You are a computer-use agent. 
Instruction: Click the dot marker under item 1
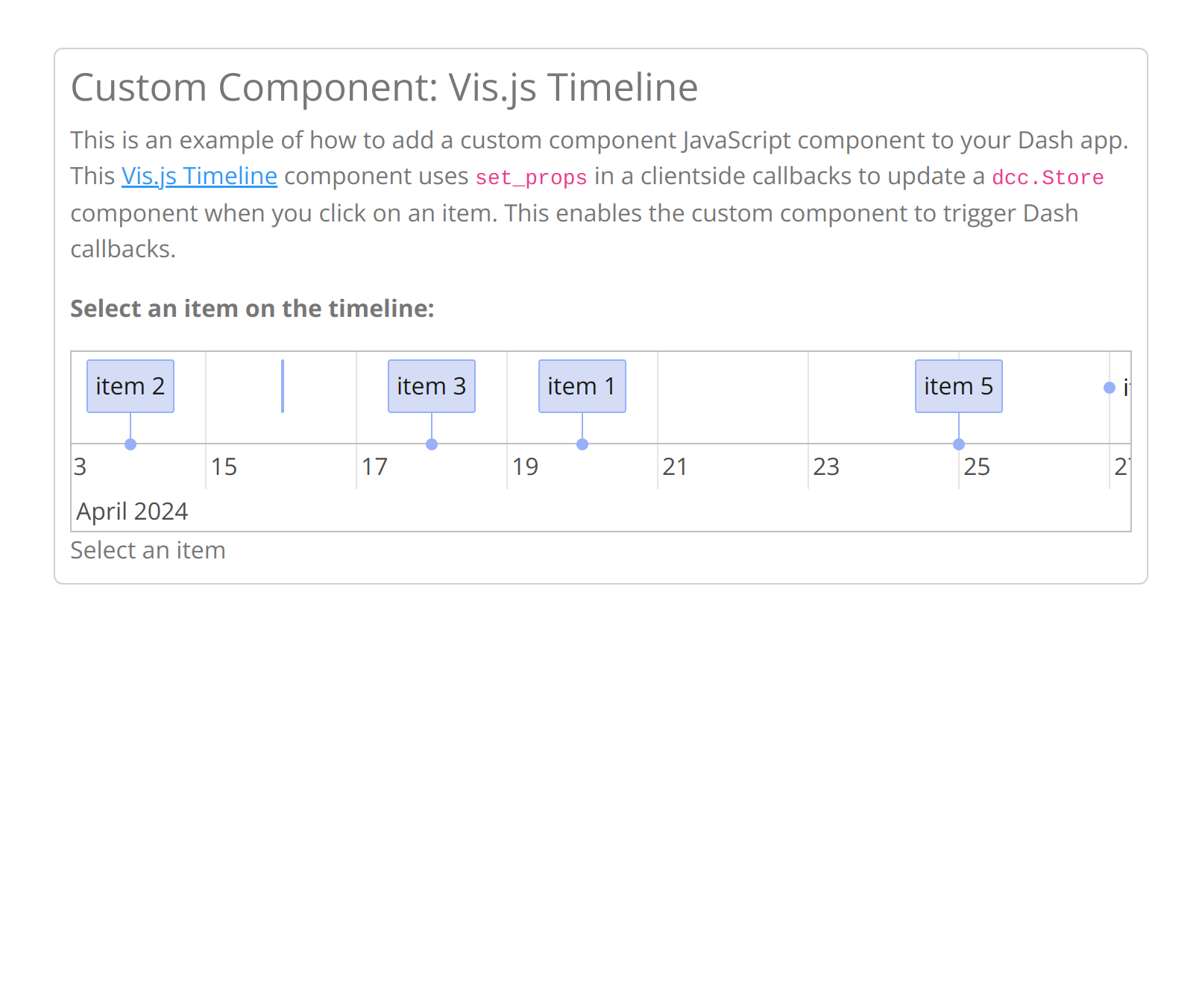(x=582, y=444)
